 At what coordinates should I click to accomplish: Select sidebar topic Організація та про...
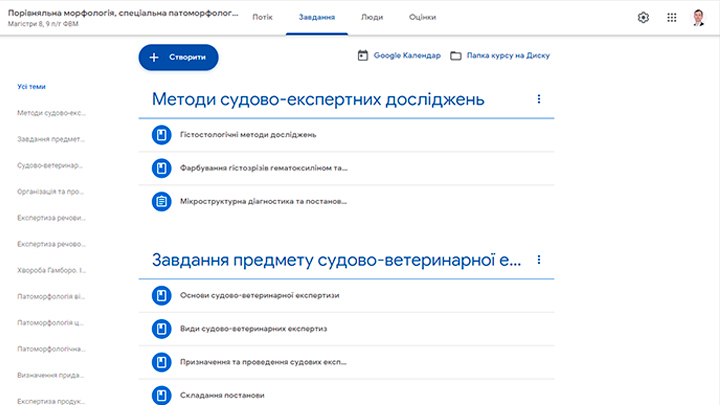(51, 191)
